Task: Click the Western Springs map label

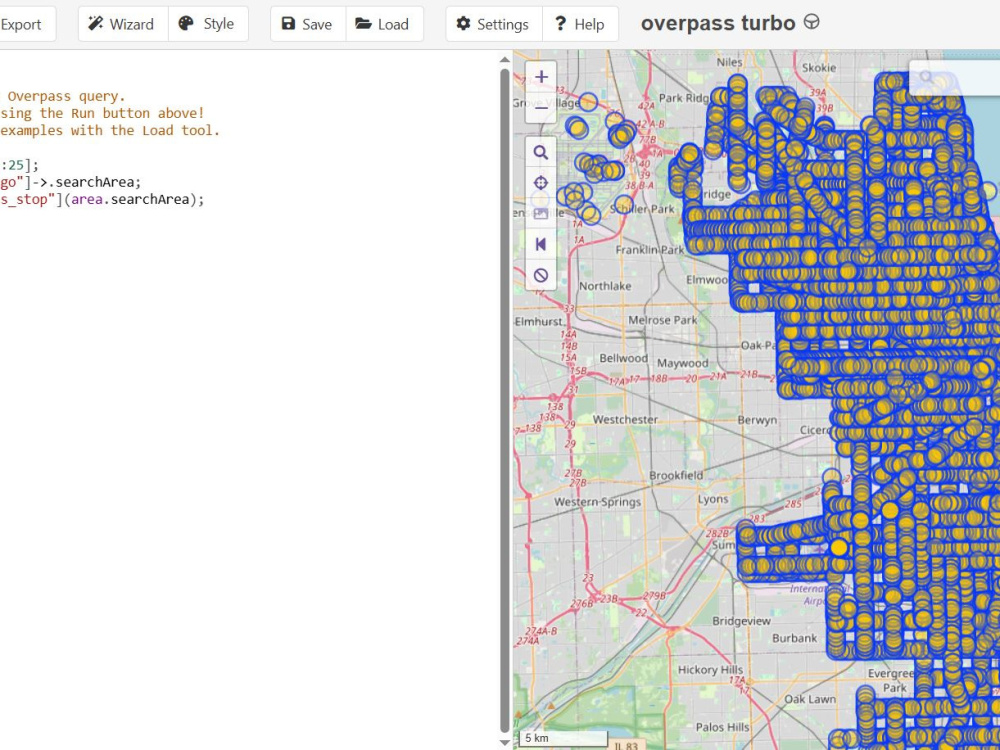Action: click(x=597, y=502)
